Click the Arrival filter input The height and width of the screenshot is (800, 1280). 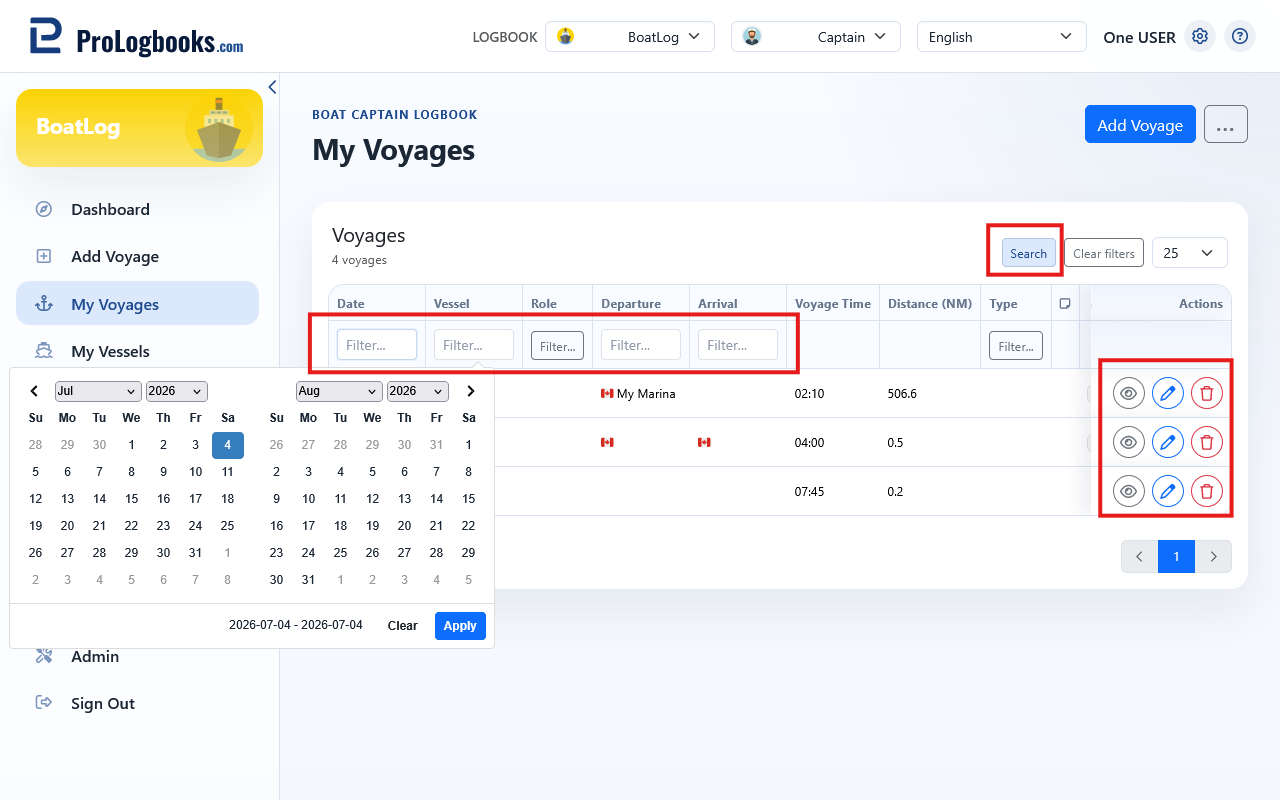pyautogui.click(x=738, y=345)
